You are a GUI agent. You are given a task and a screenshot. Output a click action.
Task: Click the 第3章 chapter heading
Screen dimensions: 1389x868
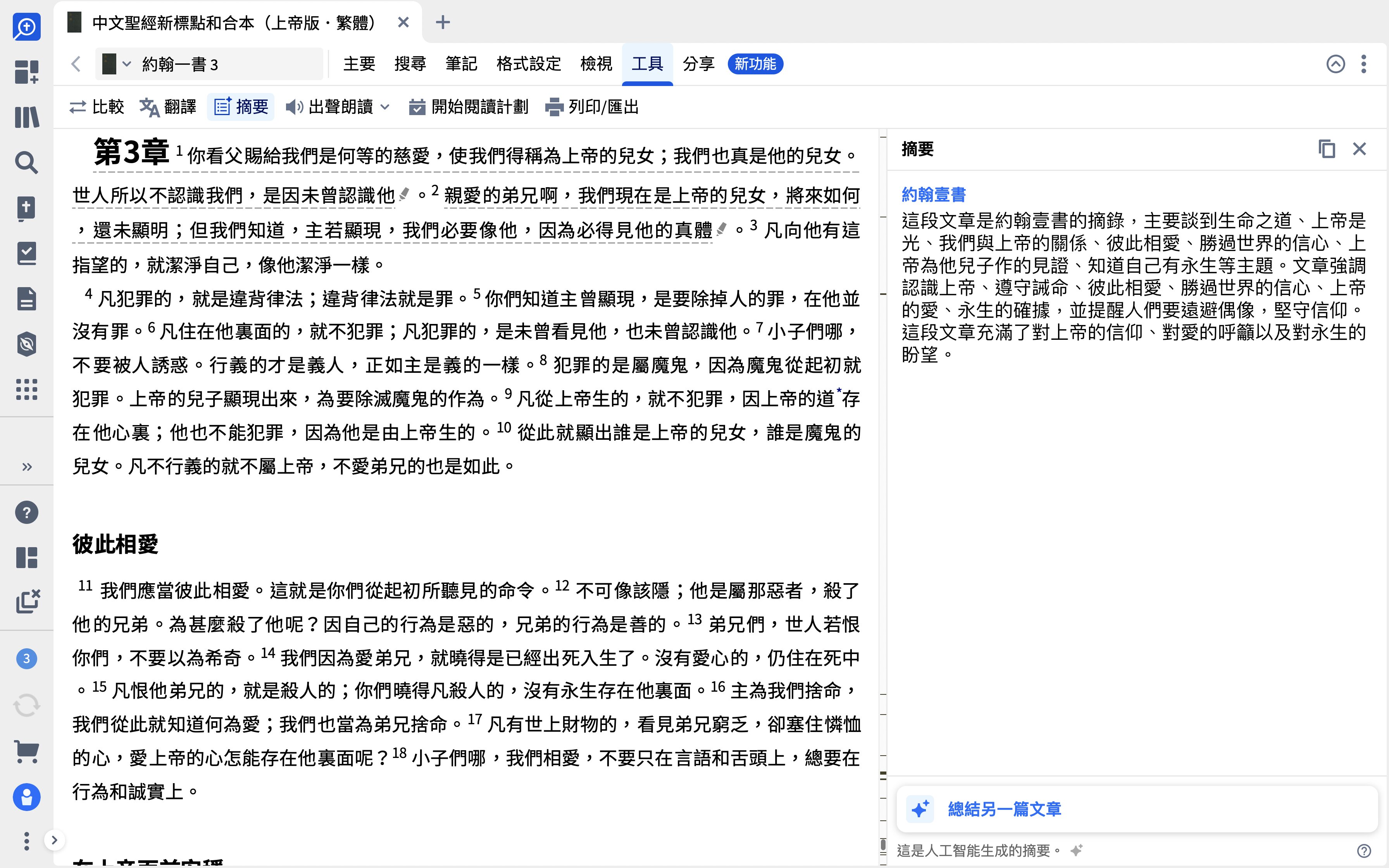pos(131,152)
